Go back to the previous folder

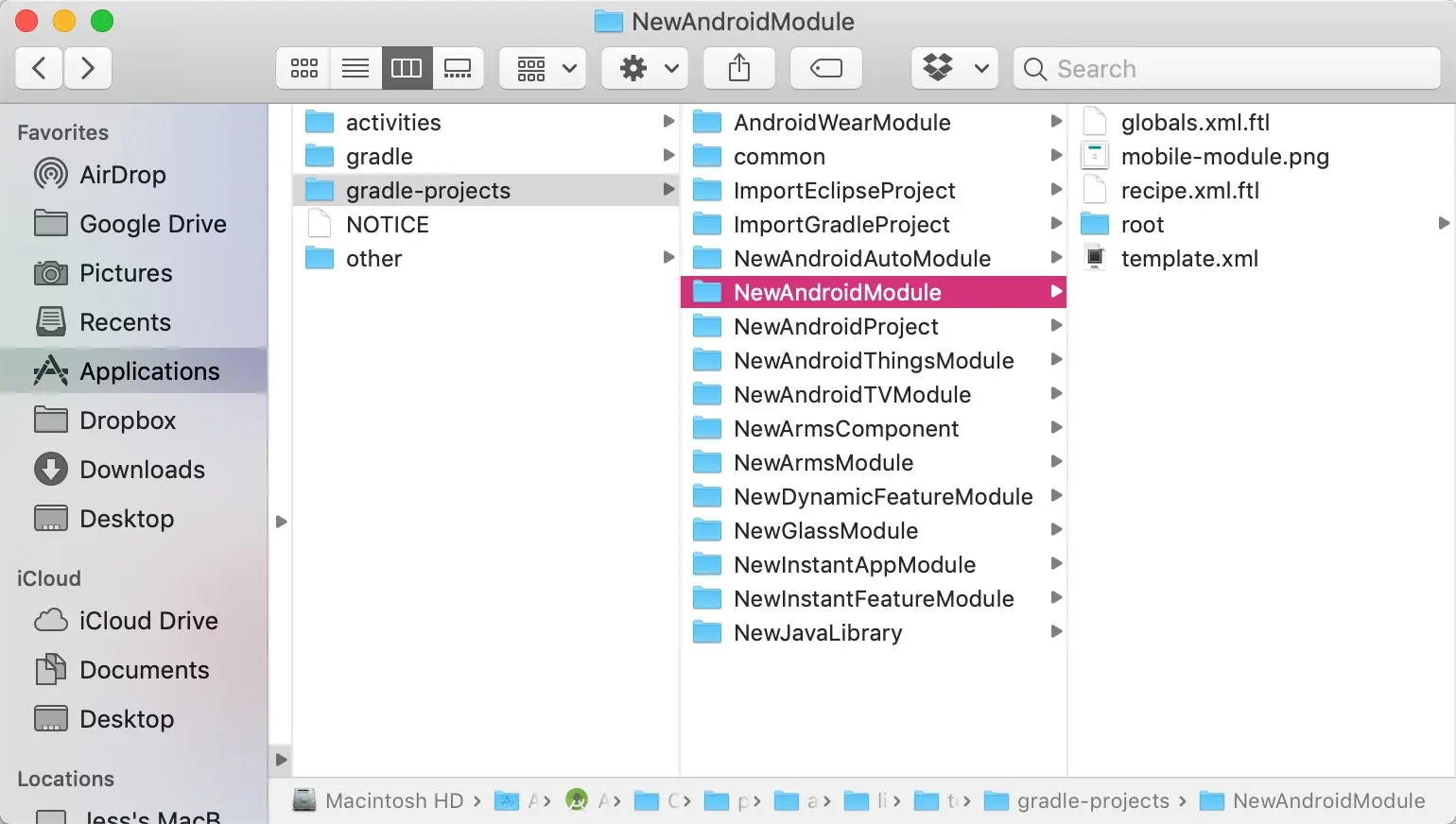40,68
